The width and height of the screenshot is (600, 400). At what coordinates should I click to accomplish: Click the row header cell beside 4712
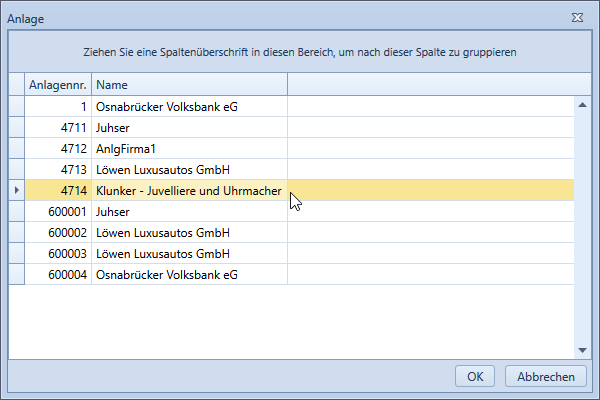point(17,149)
